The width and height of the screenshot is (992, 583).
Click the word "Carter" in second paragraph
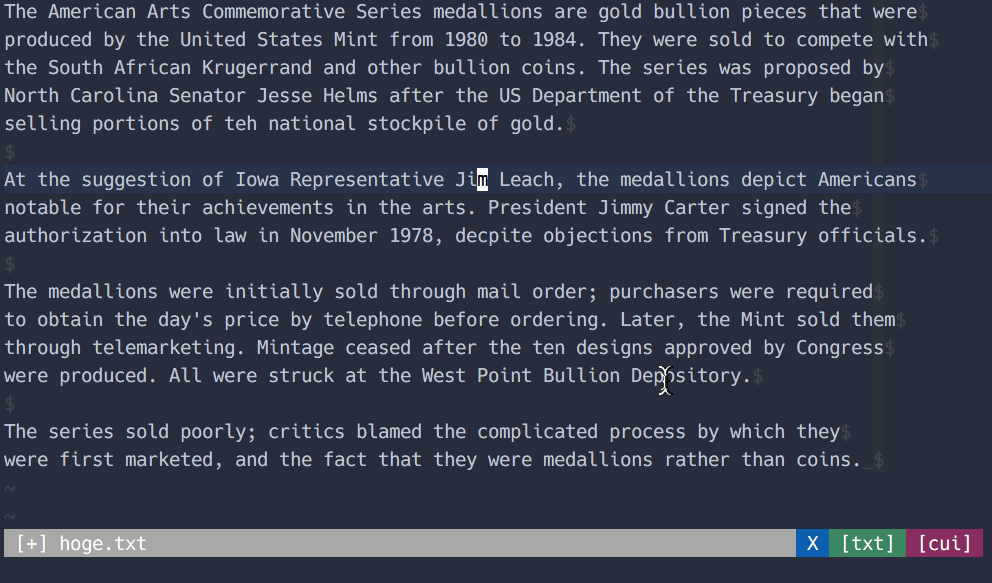(x=697, y=208)
